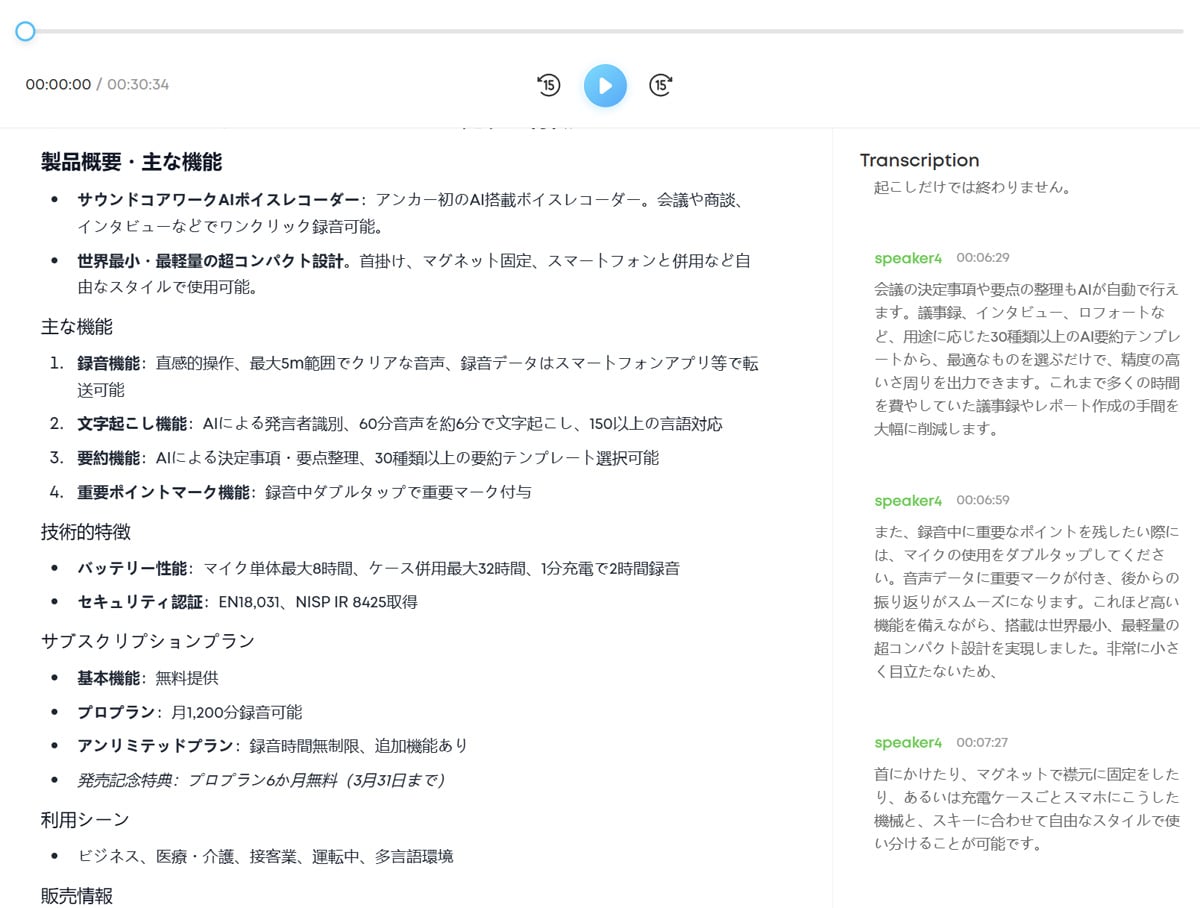This screenshot has height=908, width=1200.
Task: Click transcript paragraph beginning 首にかけたり
Action: pos(1026,808)
